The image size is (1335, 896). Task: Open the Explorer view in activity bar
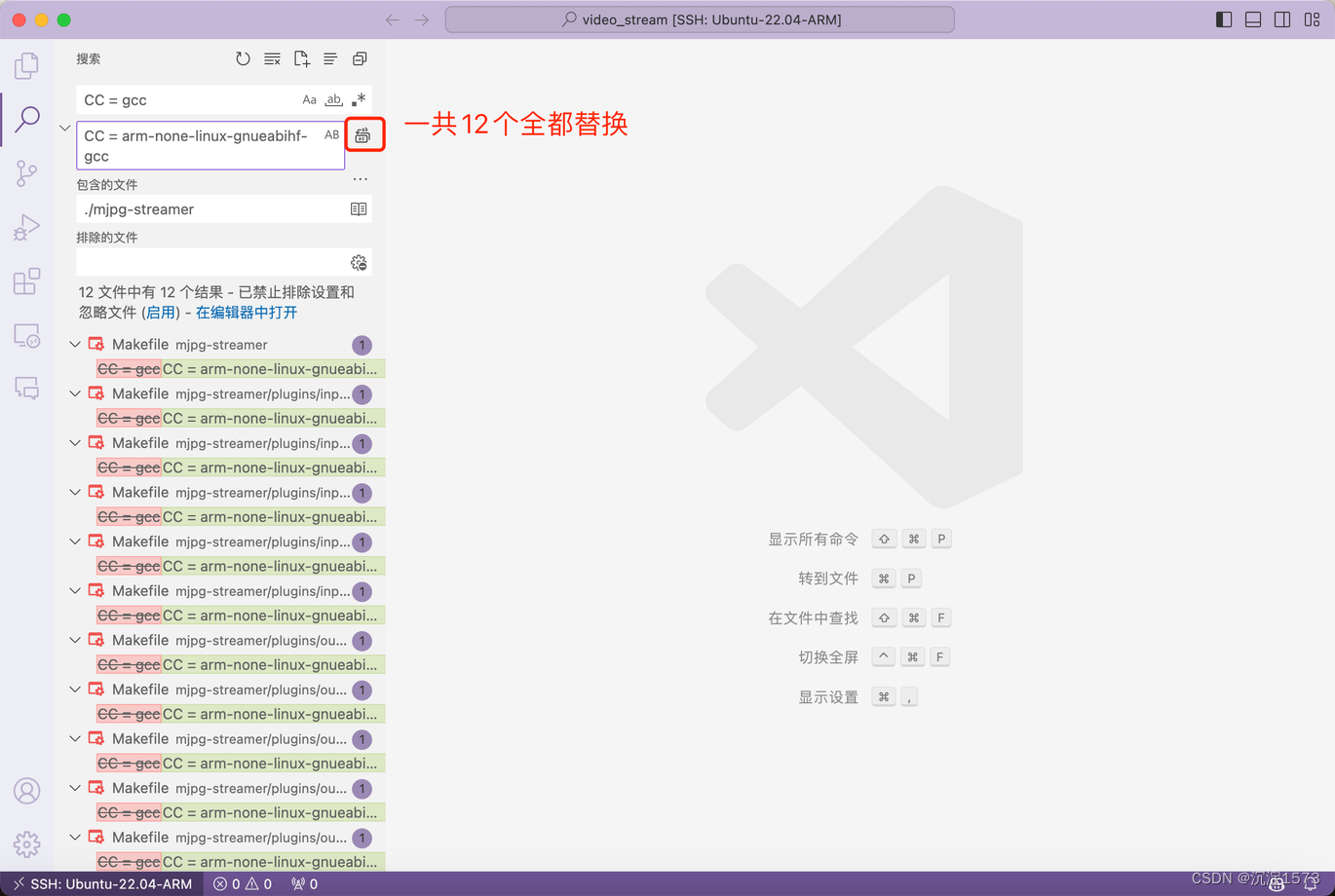[x=26, y=65]
